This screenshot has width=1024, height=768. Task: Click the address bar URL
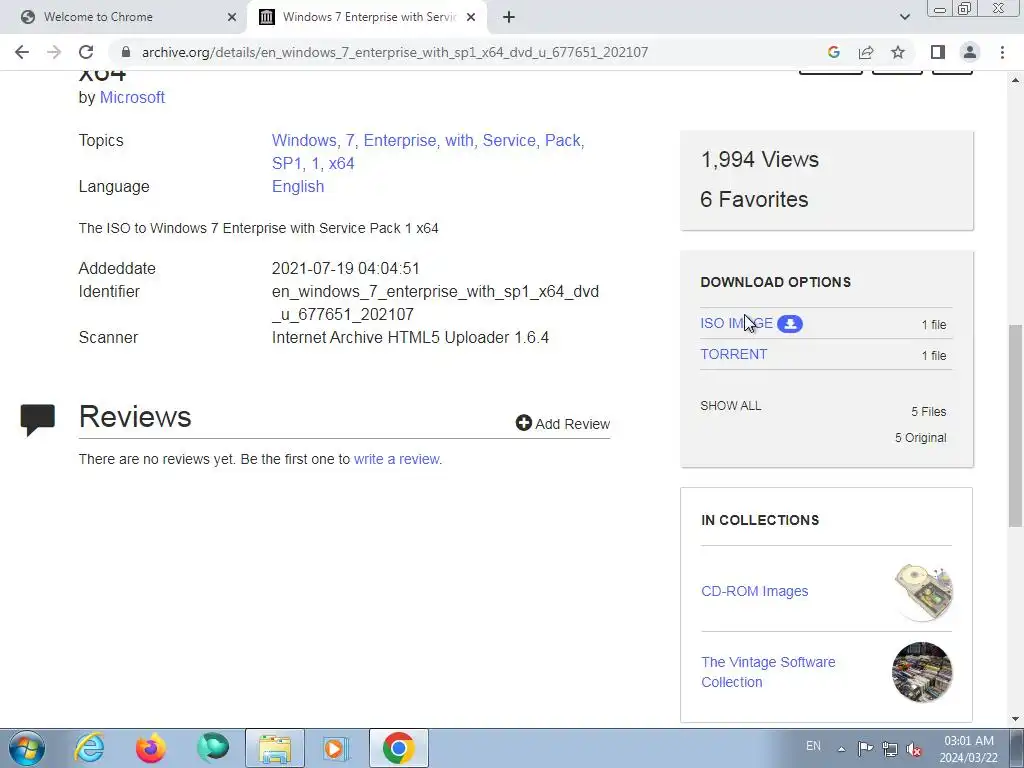click(x=394, y=52)
